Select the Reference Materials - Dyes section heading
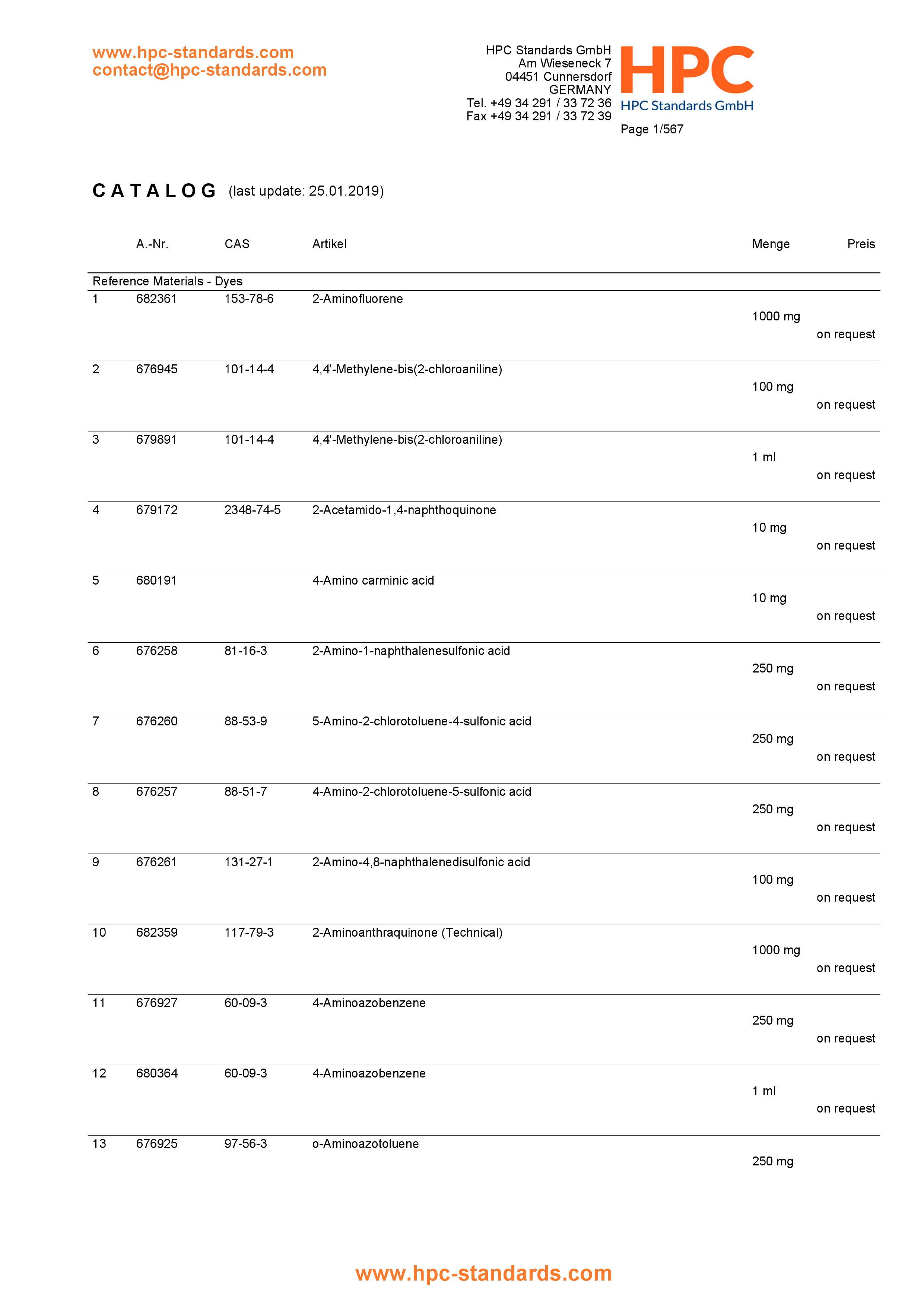 point(167,281)
